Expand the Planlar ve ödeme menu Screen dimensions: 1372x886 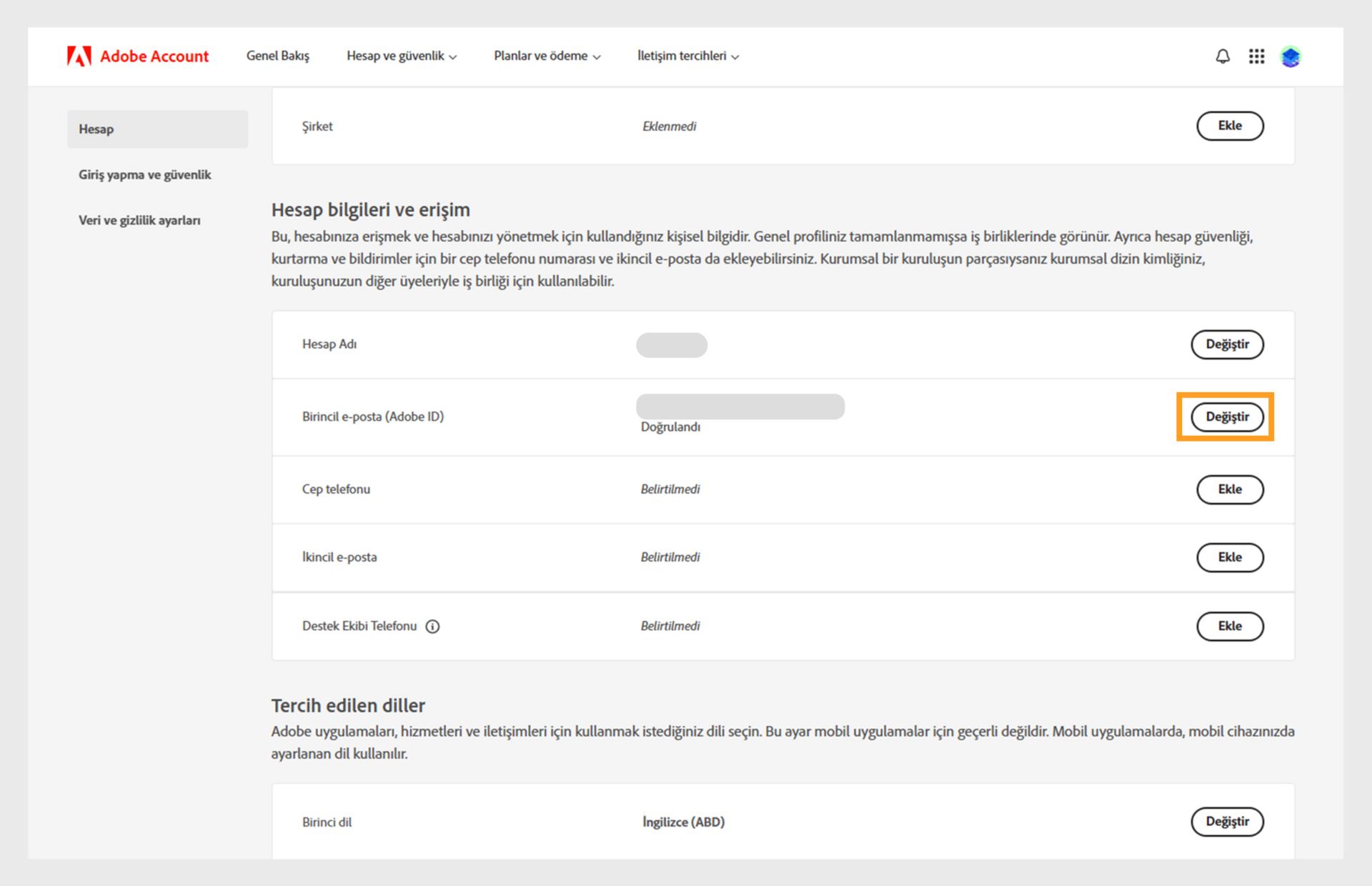(547, 56)
